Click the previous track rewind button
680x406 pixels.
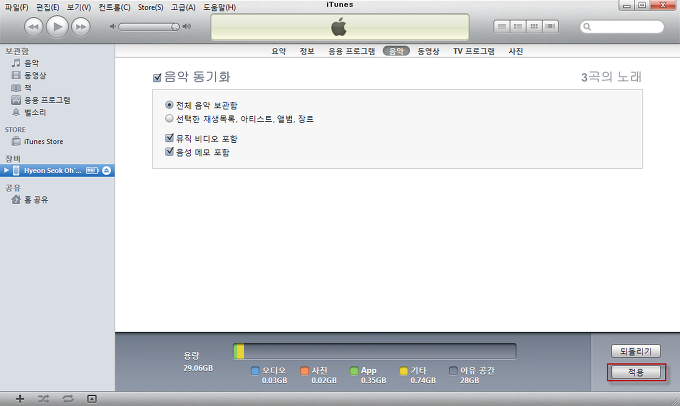coord(33,27)
